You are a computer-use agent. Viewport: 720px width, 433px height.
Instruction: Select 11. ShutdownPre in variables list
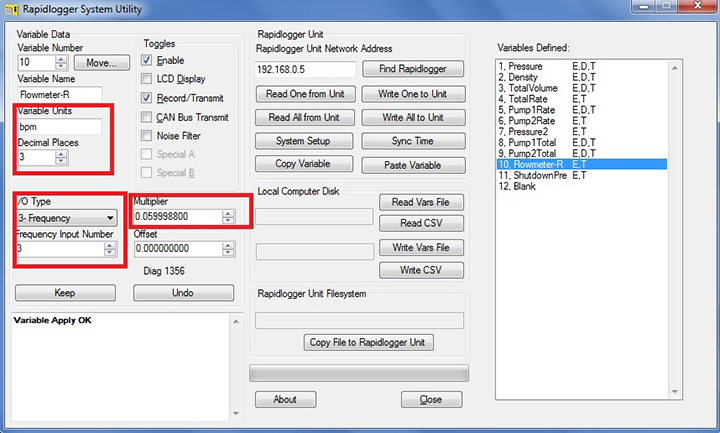582,175
